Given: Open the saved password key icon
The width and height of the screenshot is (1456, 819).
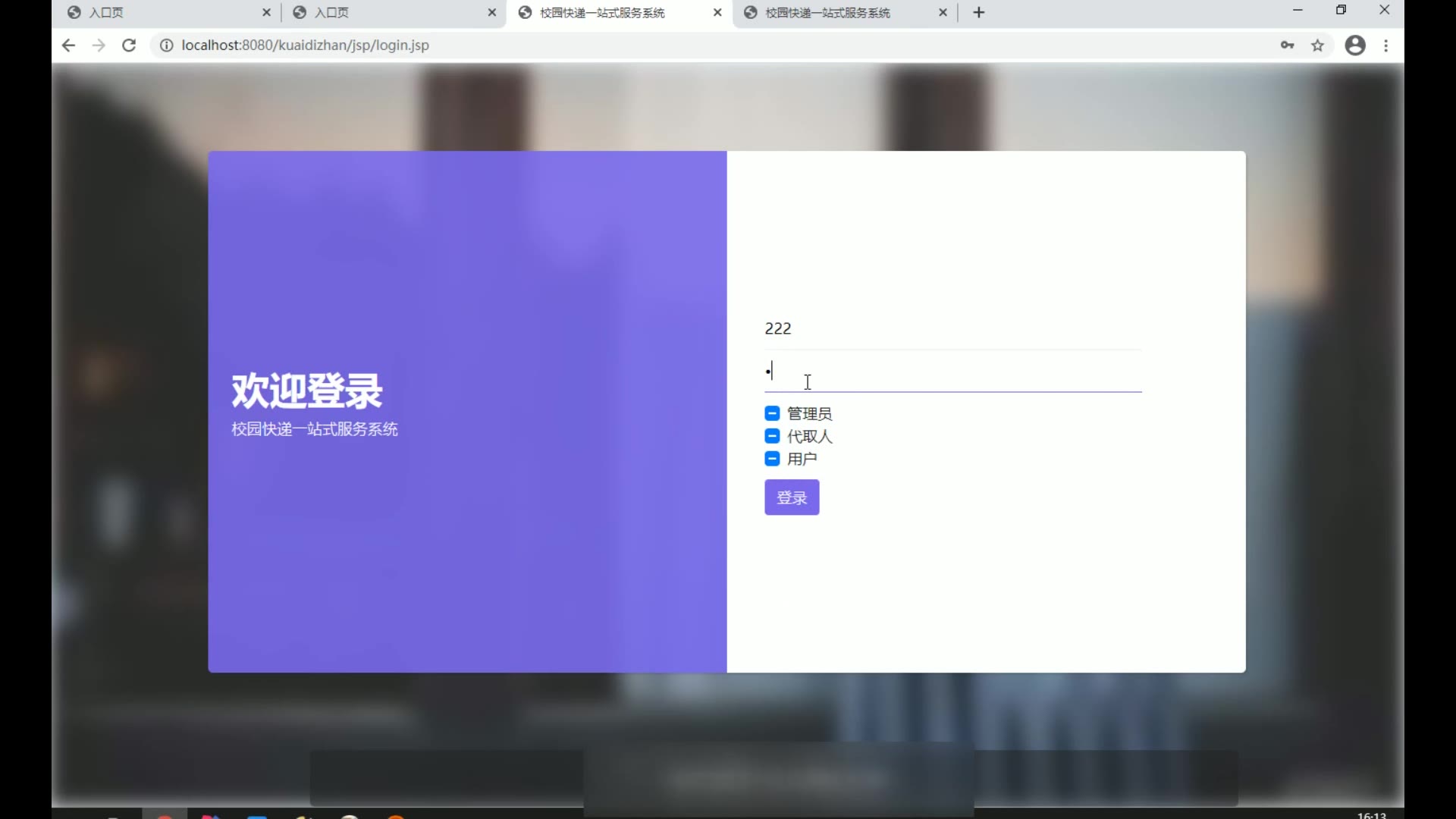Looking at the screenshot, I should 1288,45.
